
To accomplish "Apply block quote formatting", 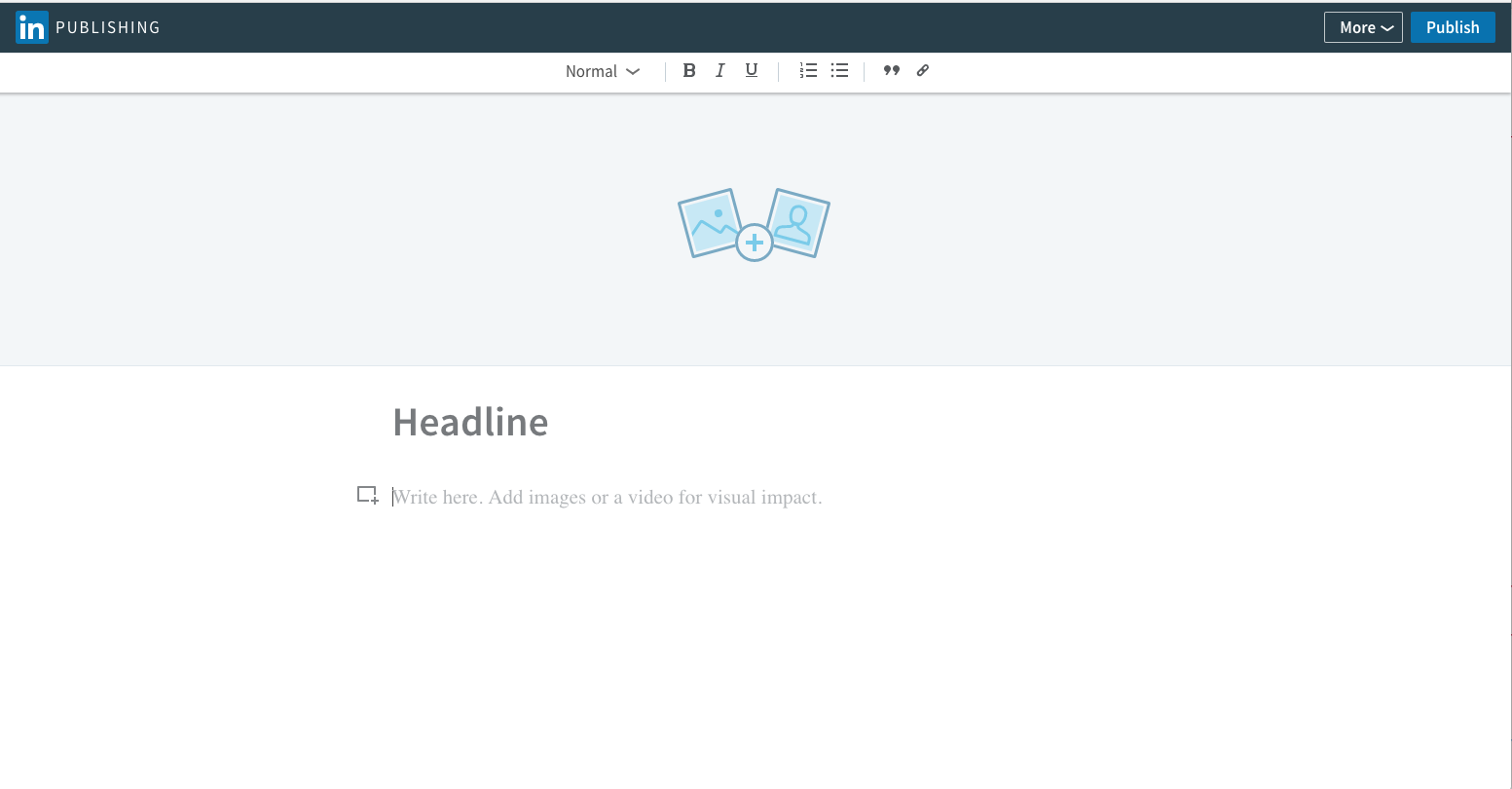I will [x=891, y=70].
